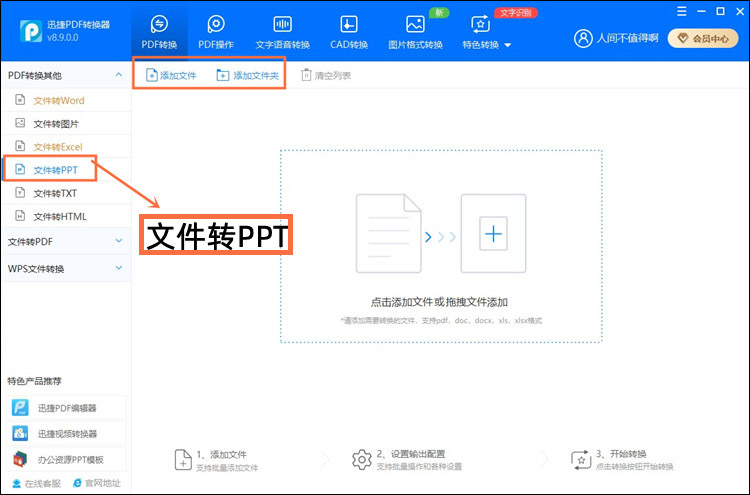Expand the 特色转换 dropdown arrow
Viewport: 750px width, 495px height.
[x=508, y=45]
